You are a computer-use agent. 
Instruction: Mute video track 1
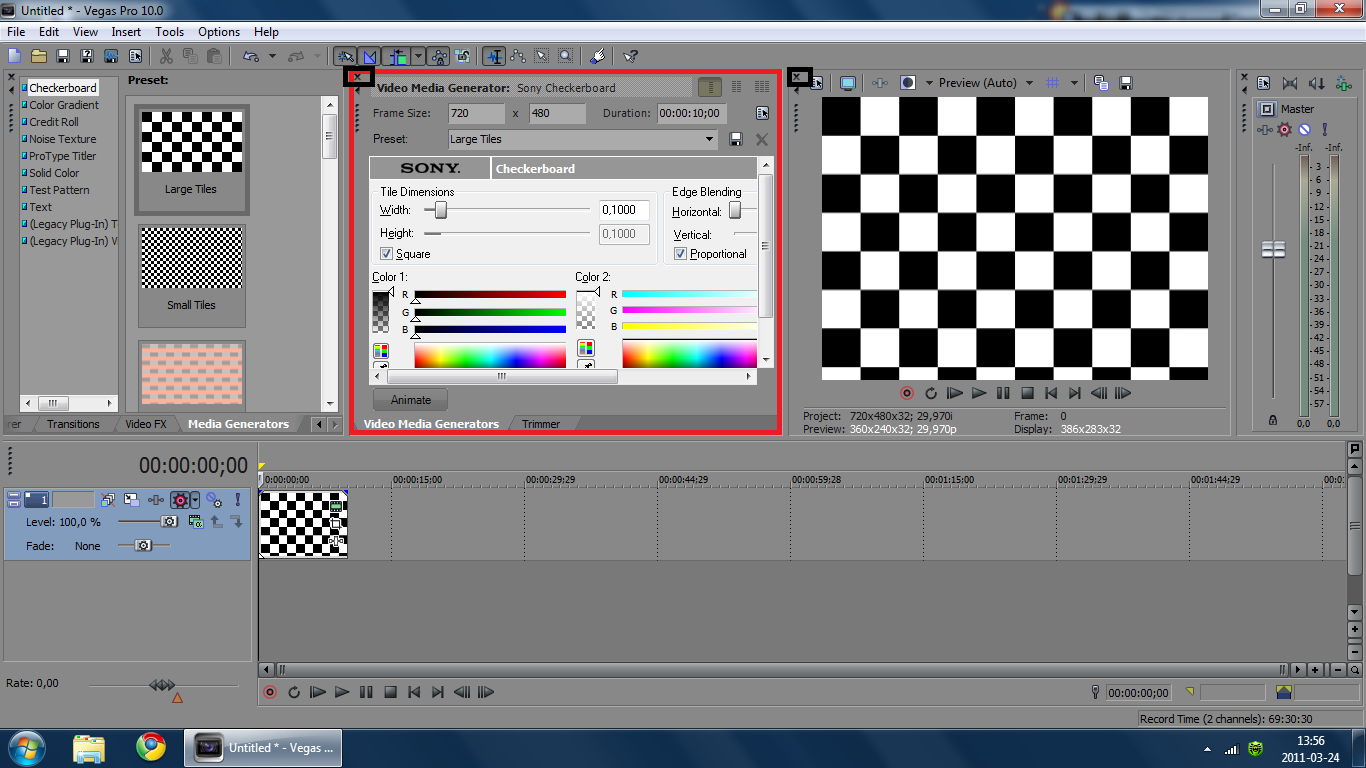click(x=214, y=500)
